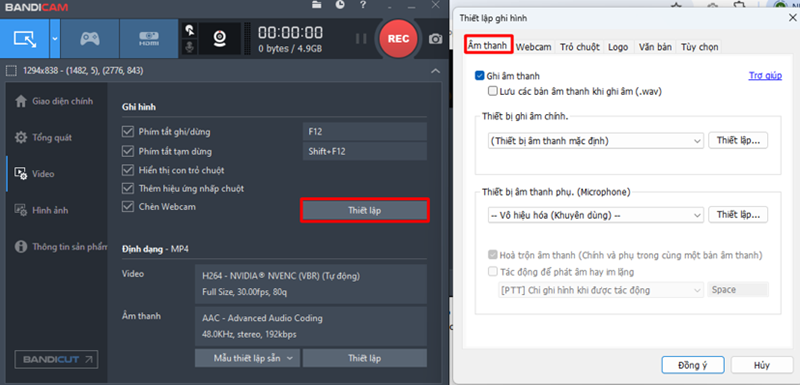Open the output folder icon
This screenshot has width=800, height=385.
317,5
